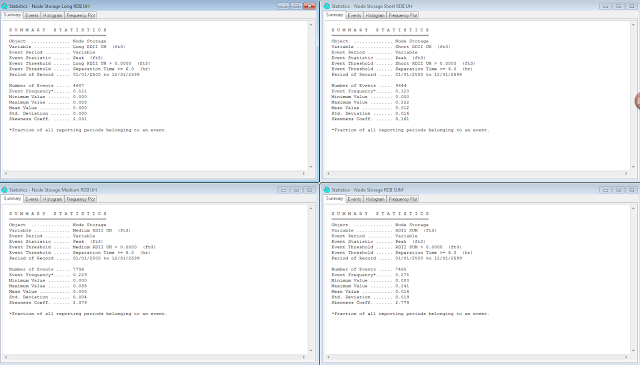Screen dimensions: 640x365
Task: Minimize the RDII SUM statistics window
Action: point(606,190)
